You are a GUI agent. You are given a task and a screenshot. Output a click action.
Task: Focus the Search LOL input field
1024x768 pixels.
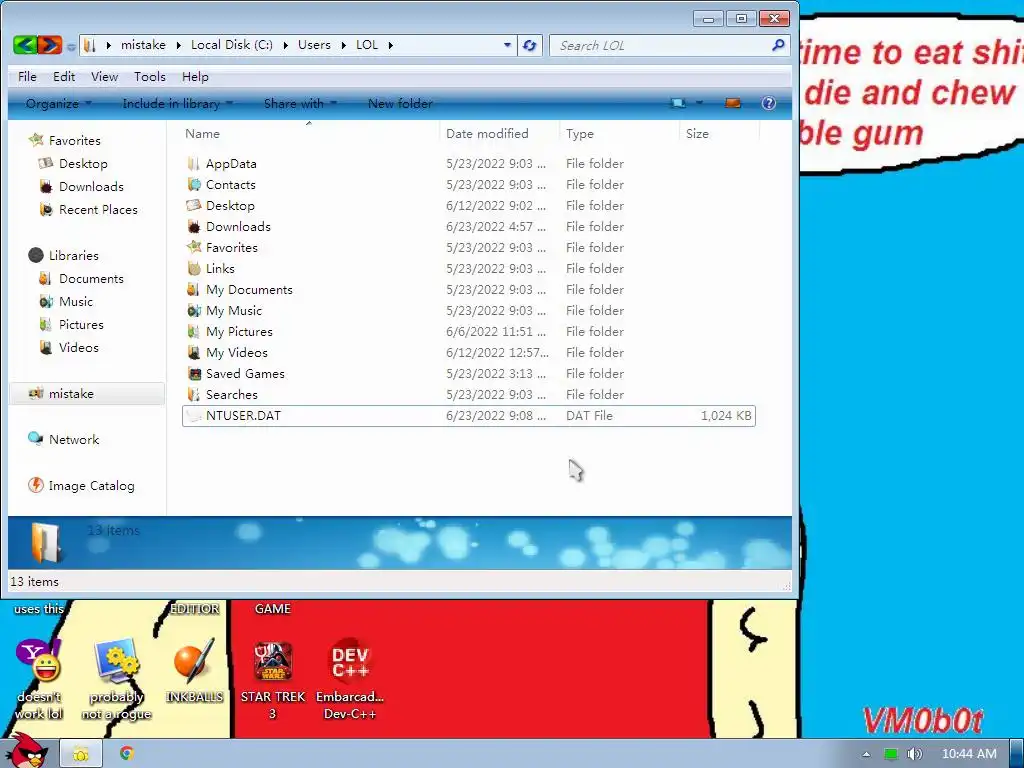point(663,45)
